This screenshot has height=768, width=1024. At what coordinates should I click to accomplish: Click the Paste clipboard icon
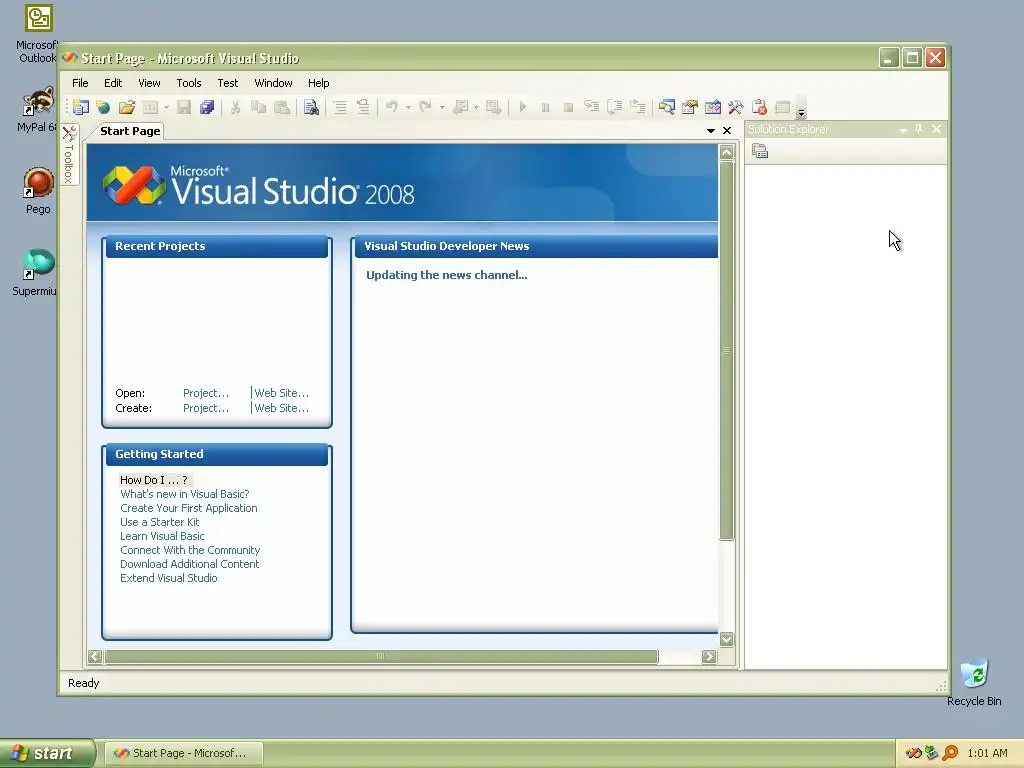282,107
